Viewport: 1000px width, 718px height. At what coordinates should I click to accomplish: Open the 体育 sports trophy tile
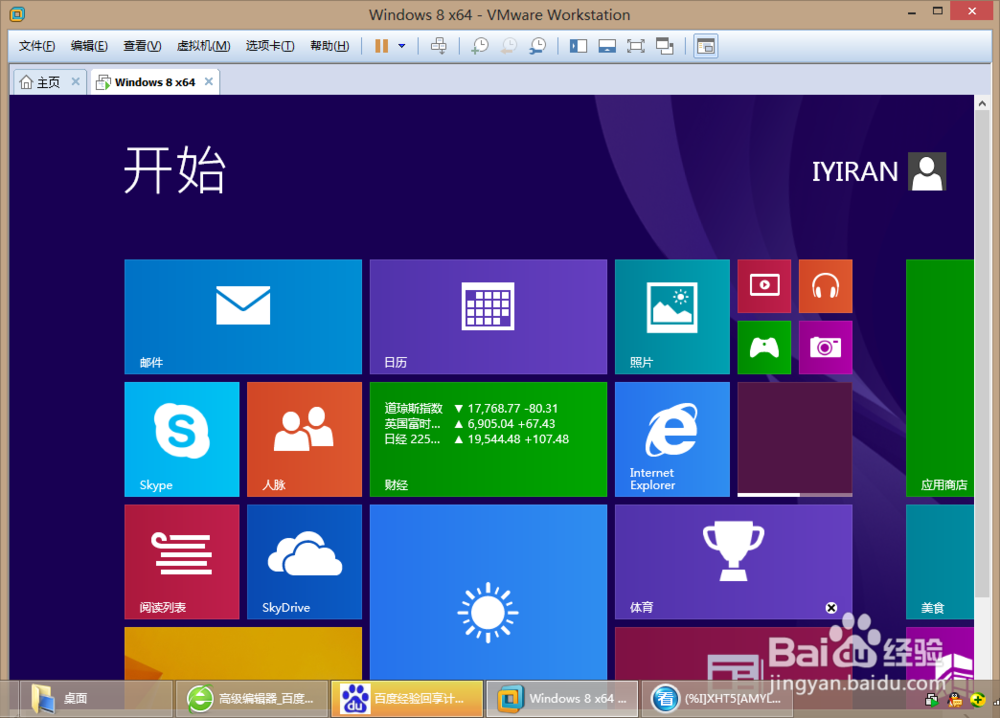[x=733, y=561]
